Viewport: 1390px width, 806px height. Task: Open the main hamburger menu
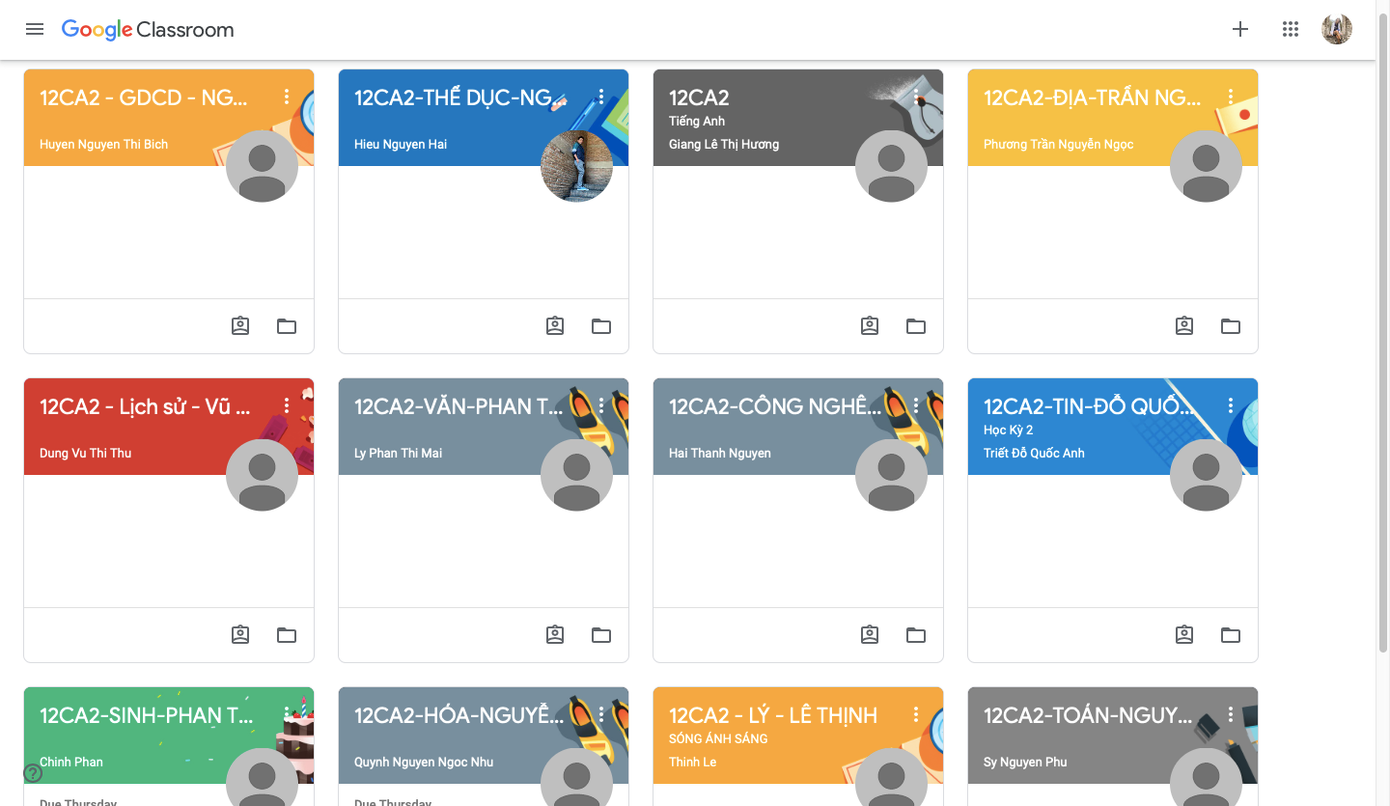34,29
